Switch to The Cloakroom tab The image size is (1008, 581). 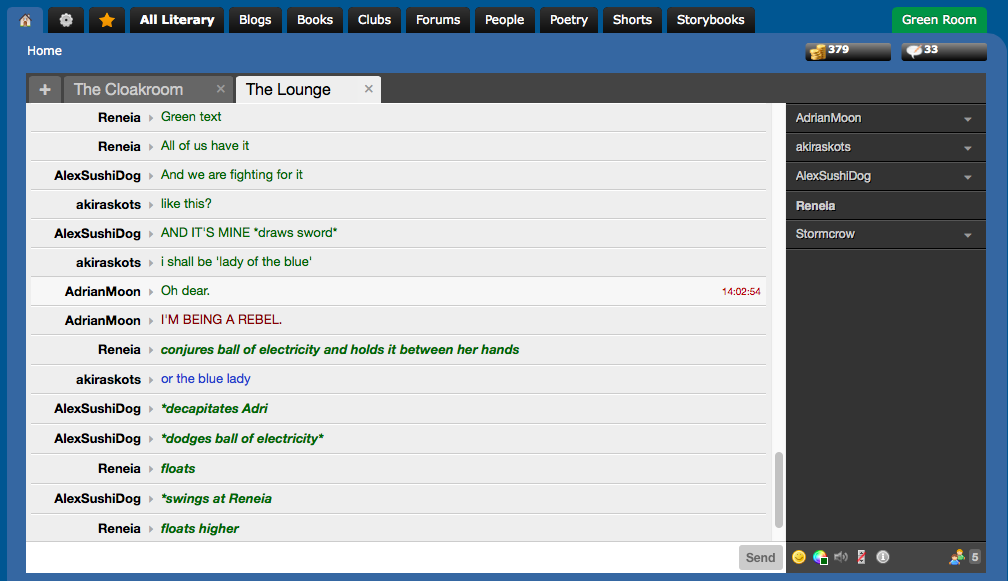click(x=129, y=89)
